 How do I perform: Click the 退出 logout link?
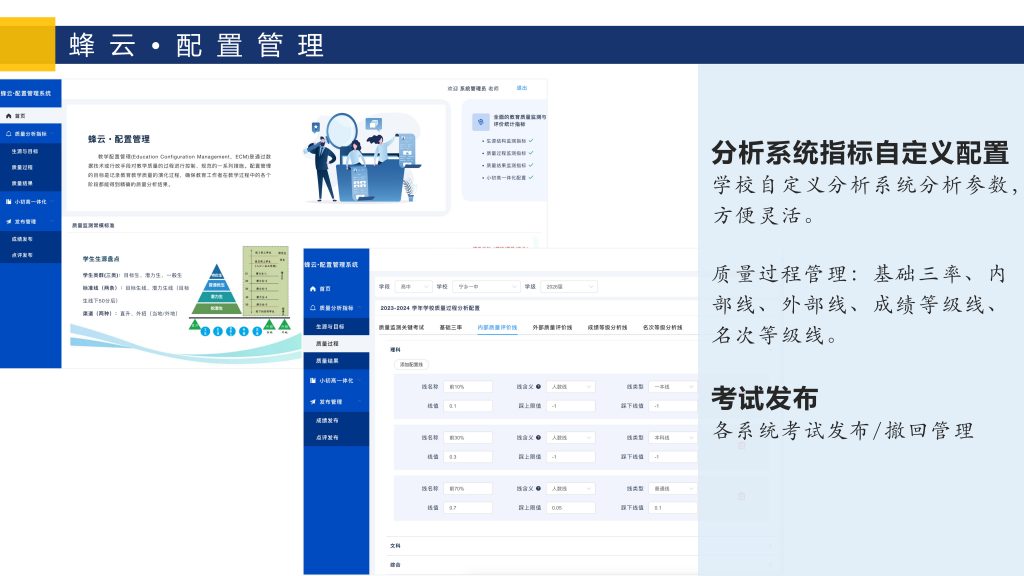coord(522,88)
